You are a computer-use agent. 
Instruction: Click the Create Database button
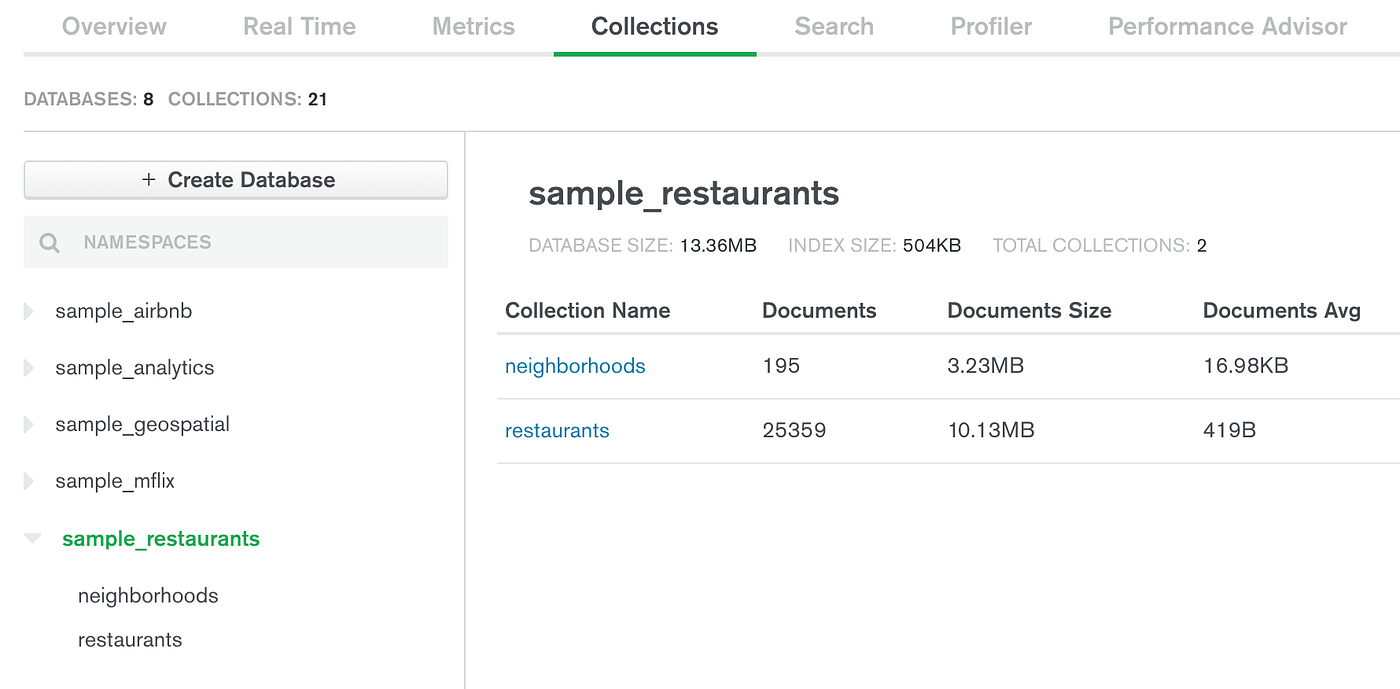[x=236, y=180]
